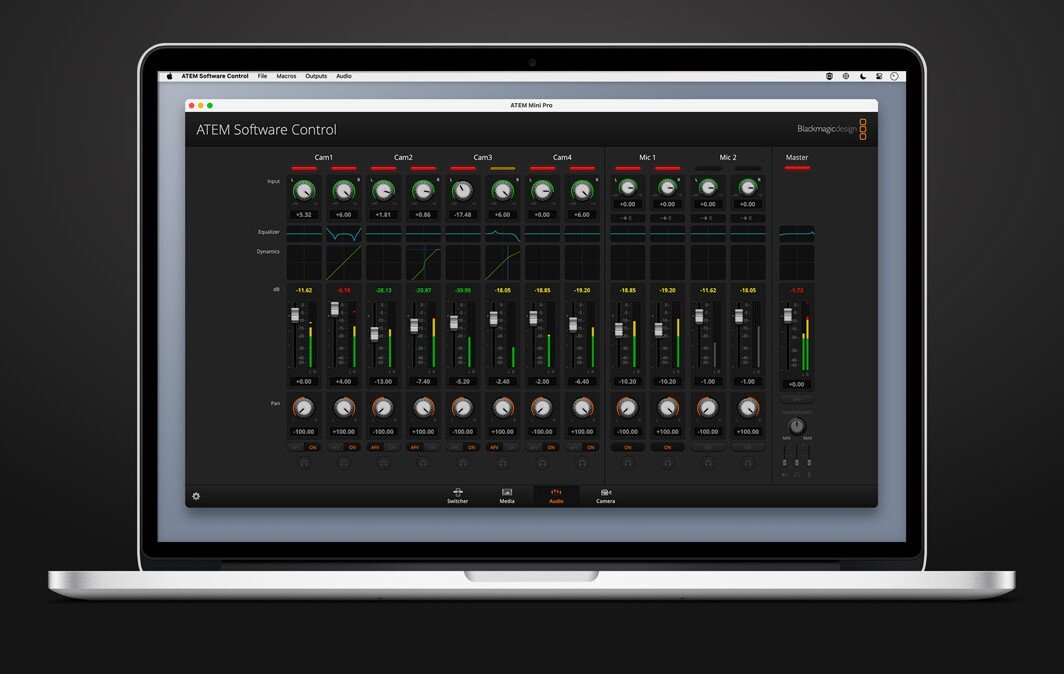
Task: Solo Cam1 left channel with headphone icon
Action: pos(304,463)
